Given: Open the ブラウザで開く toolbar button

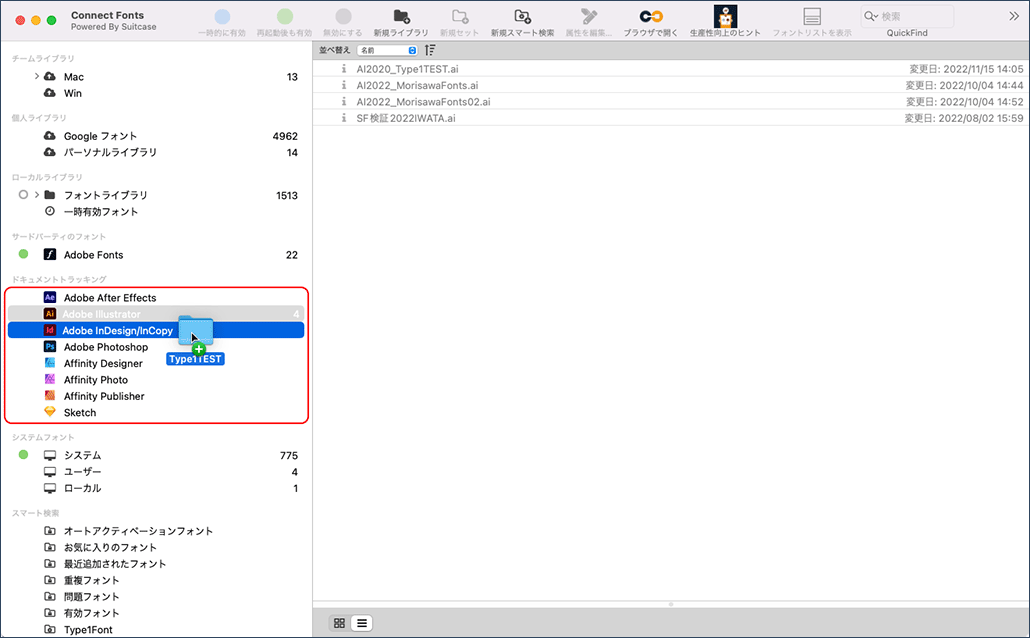Looking at the screenshot, I should [651, 16].
